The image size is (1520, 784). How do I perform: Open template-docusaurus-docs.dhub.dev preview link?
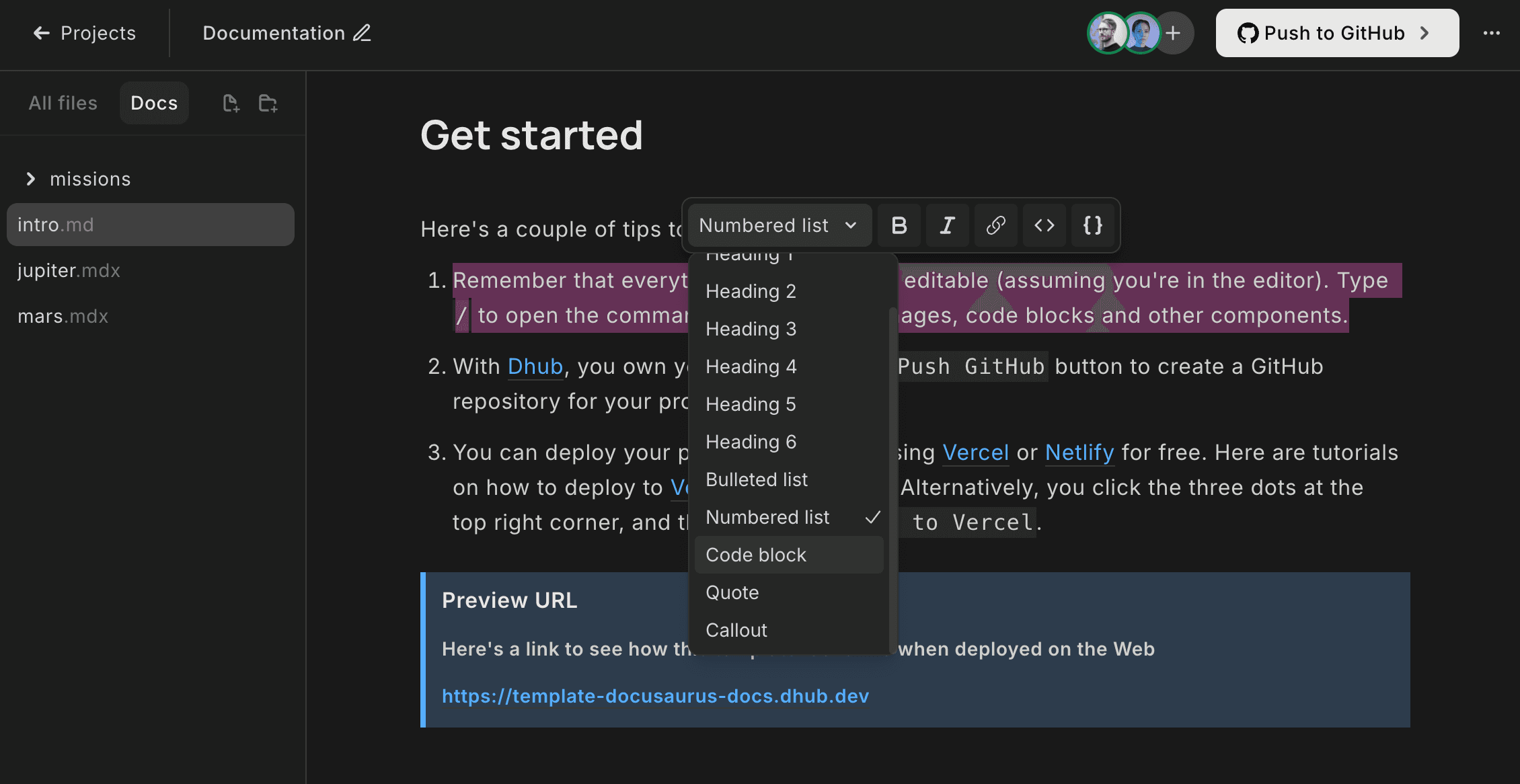[x=655, y=696]
